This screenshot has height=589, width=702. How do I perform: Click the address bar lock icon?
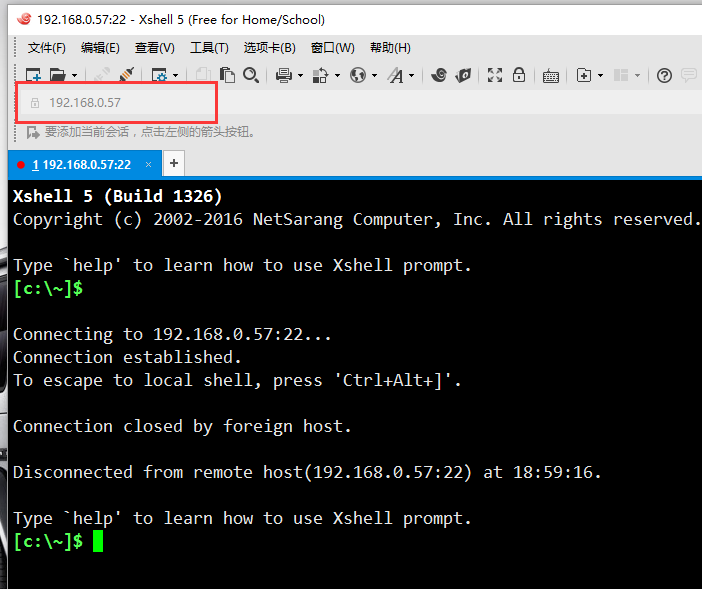tap(34, 103)
